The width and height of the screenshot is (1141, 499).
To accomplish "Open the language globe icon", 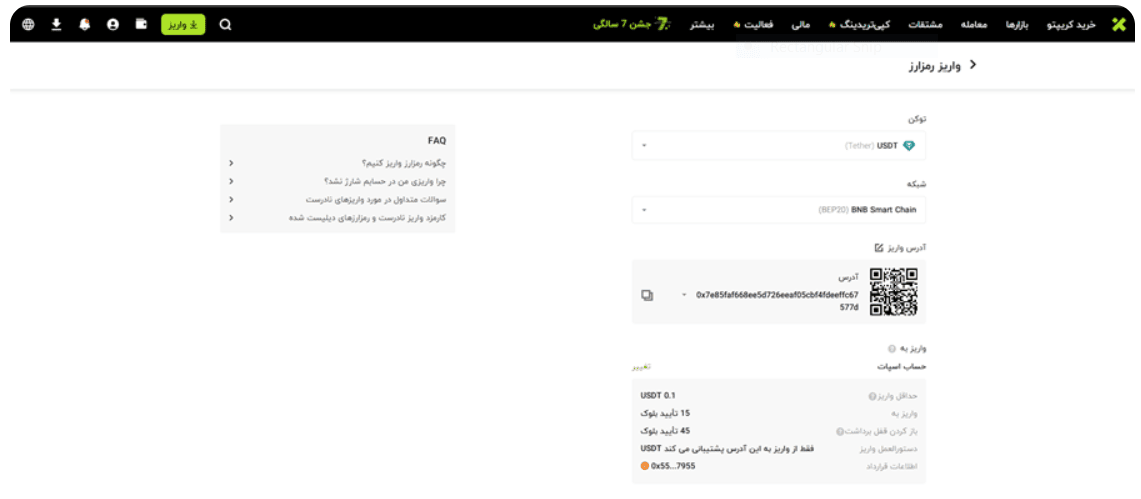I will pyautogui.click(x=28, y=25).
